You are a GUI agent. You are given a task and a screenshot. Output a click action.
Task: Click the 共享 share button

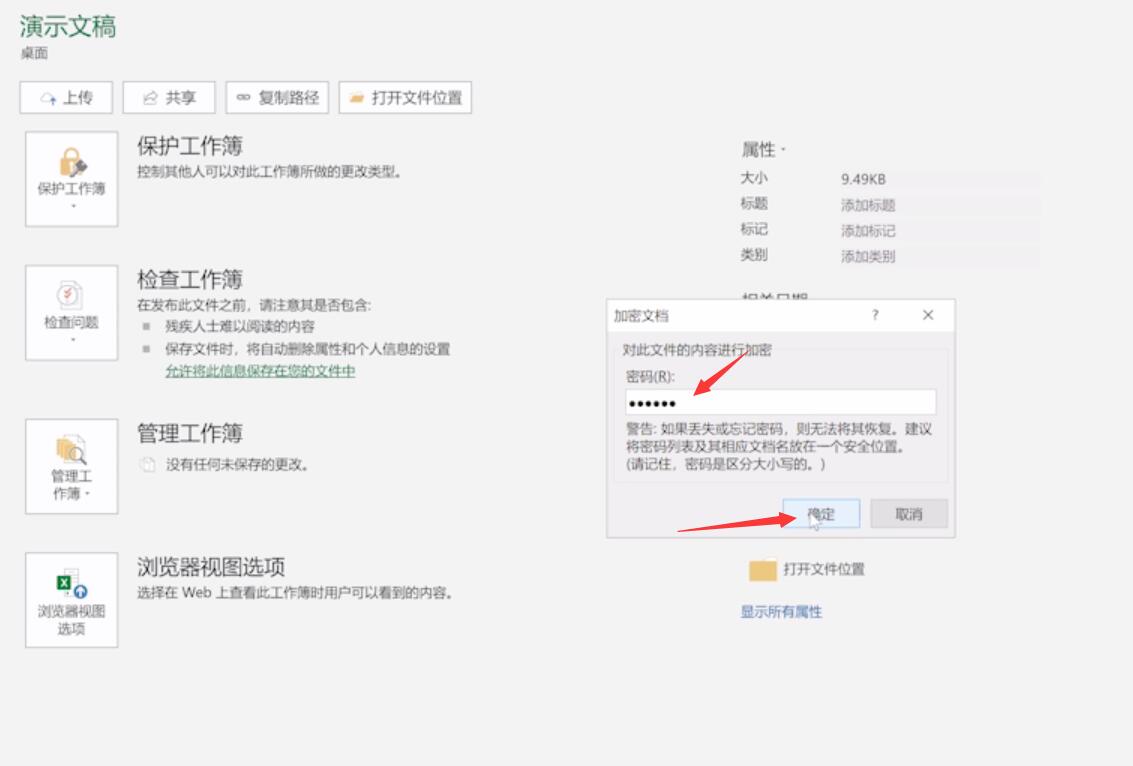tap(169, 98)
